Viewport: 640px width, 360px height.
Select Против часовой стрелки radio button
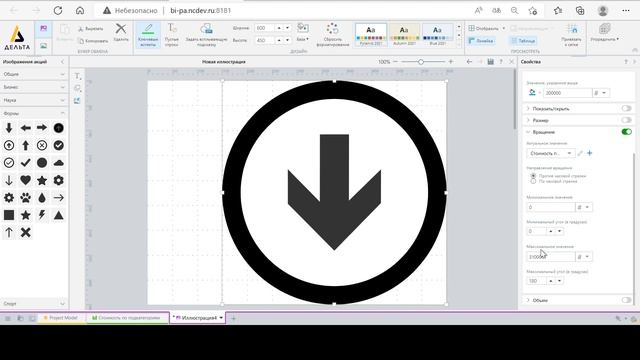click(x=533, y=176)
